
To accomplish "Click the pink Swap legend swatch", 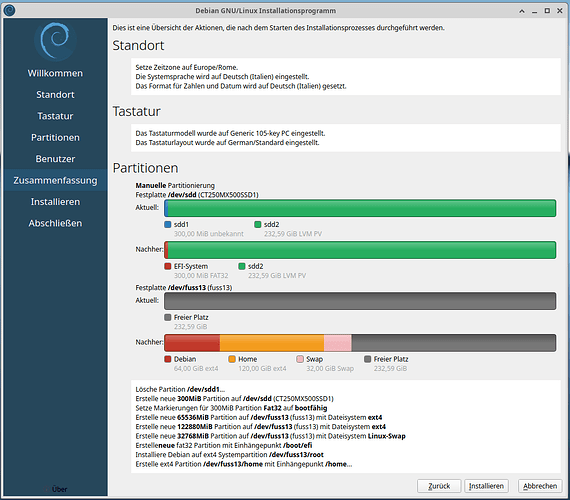I will pyautogui.click(x=300, y=359).
